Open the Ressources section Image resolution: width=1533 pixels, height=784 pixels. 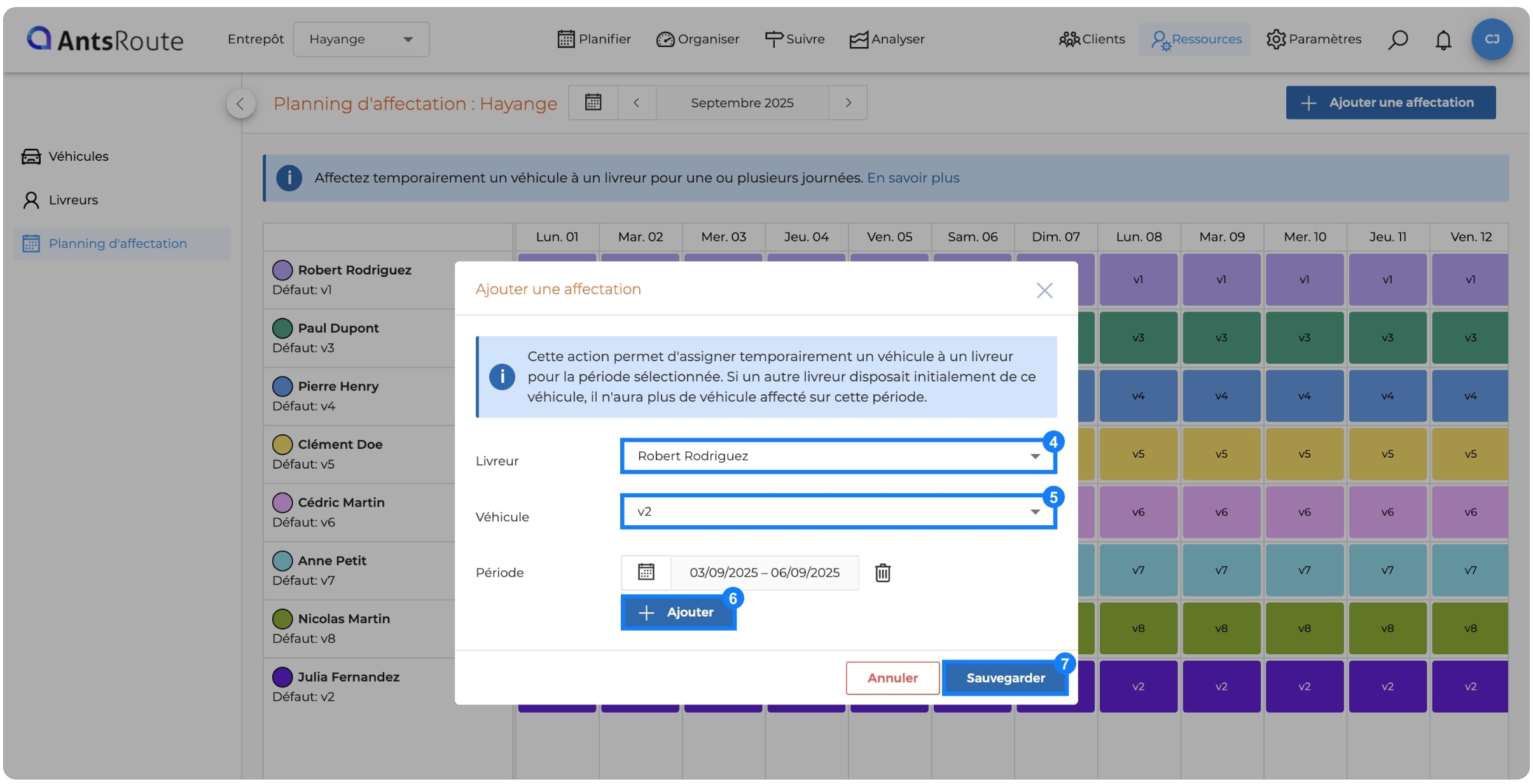click(1196, 39)
